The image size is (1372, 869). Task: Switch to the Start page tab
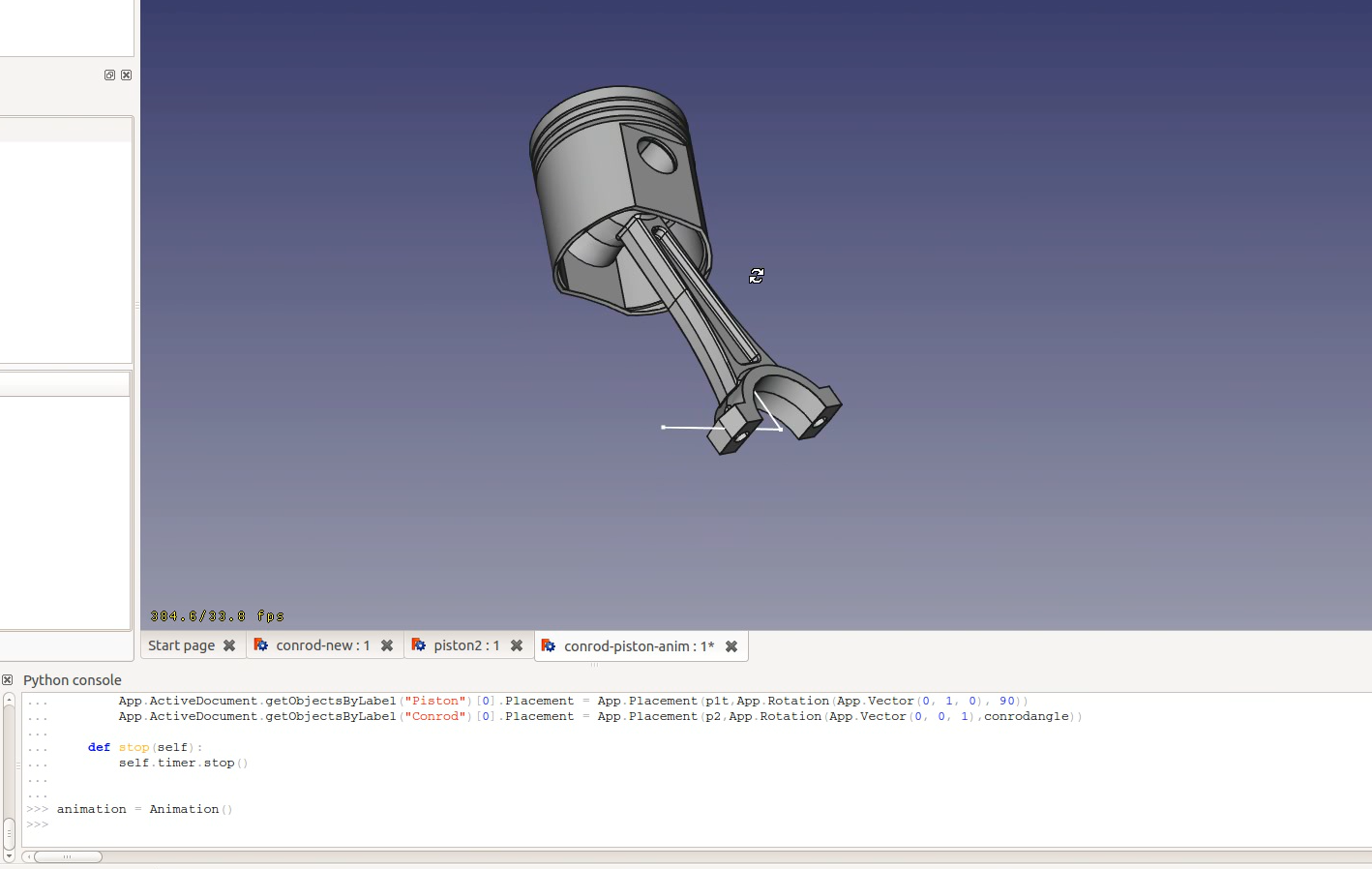[x=180, y=644]
